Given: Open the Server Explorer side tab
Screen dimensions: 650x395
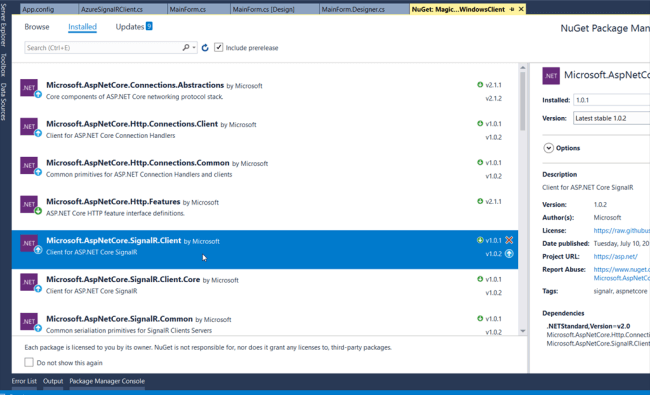Looking at the screenshot, I should pyautogui.click(x=3, y=24).
